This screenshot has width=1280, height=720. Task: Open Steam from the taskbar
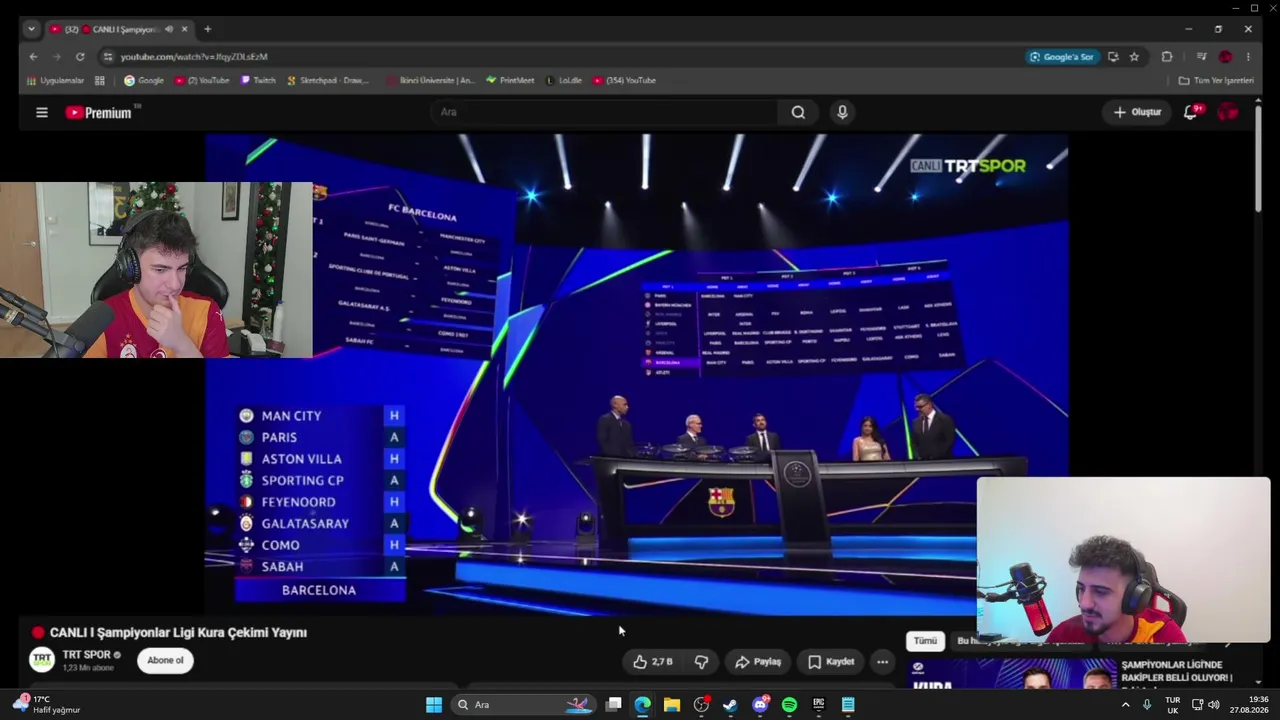[730, 705]
